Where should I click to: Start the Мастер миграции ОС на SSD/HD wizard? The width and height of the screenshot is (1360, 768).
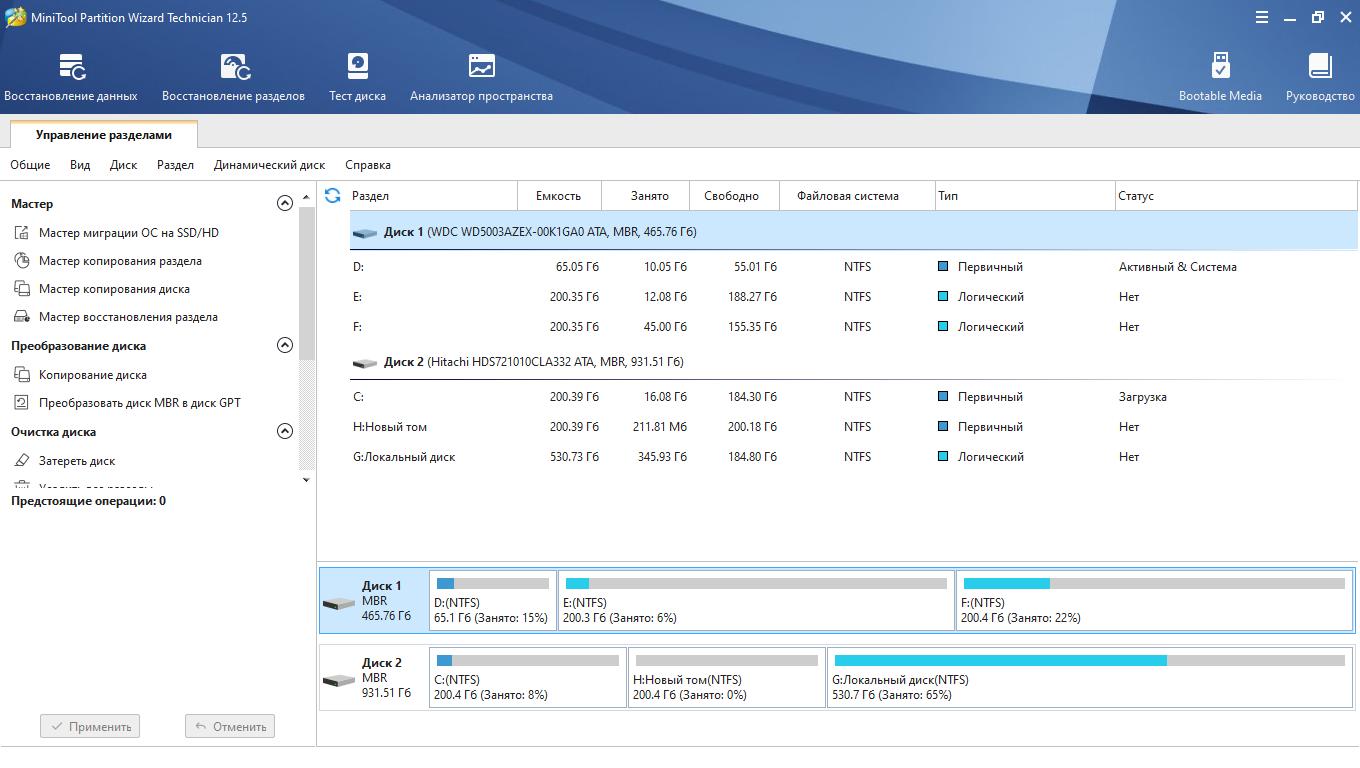[128, 233]
